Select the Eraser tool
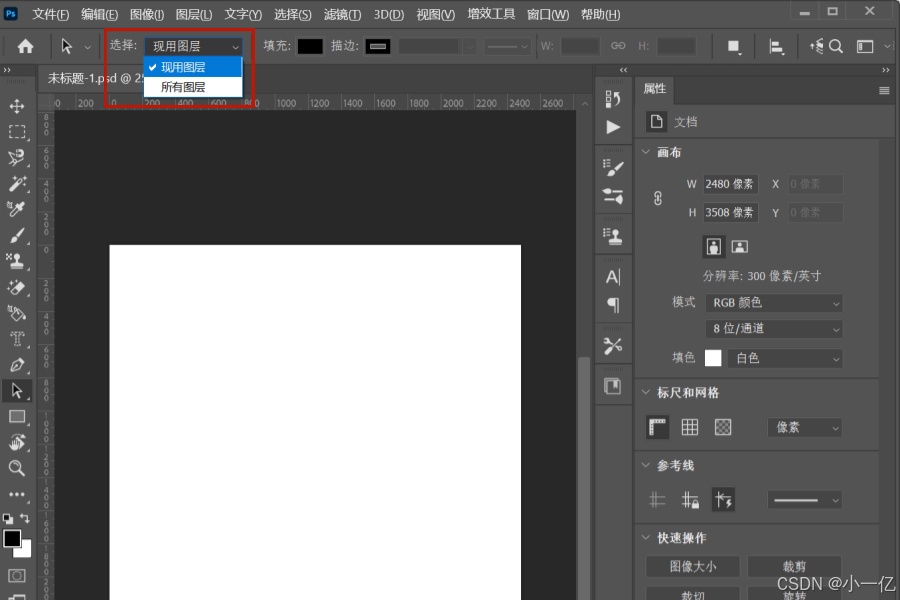The width and height of the screenshot is (900, 600). pyautogui.click(x=17, y=287)
